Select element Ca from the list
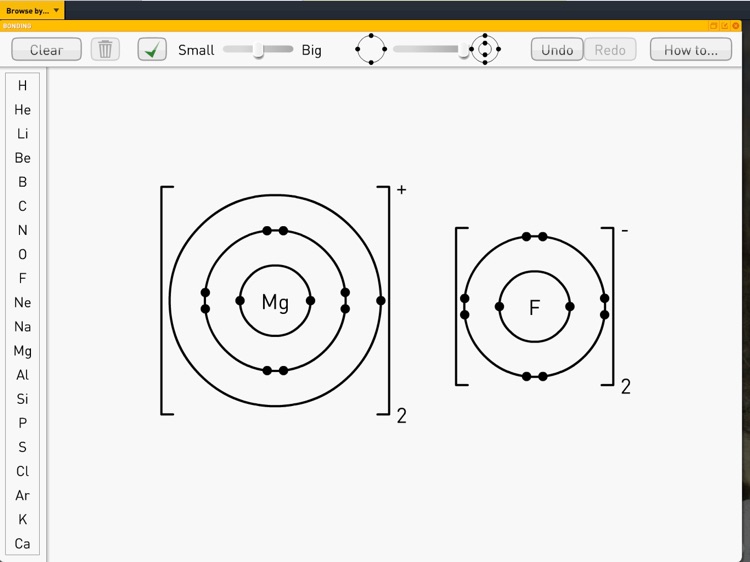 tap(22, 544)
